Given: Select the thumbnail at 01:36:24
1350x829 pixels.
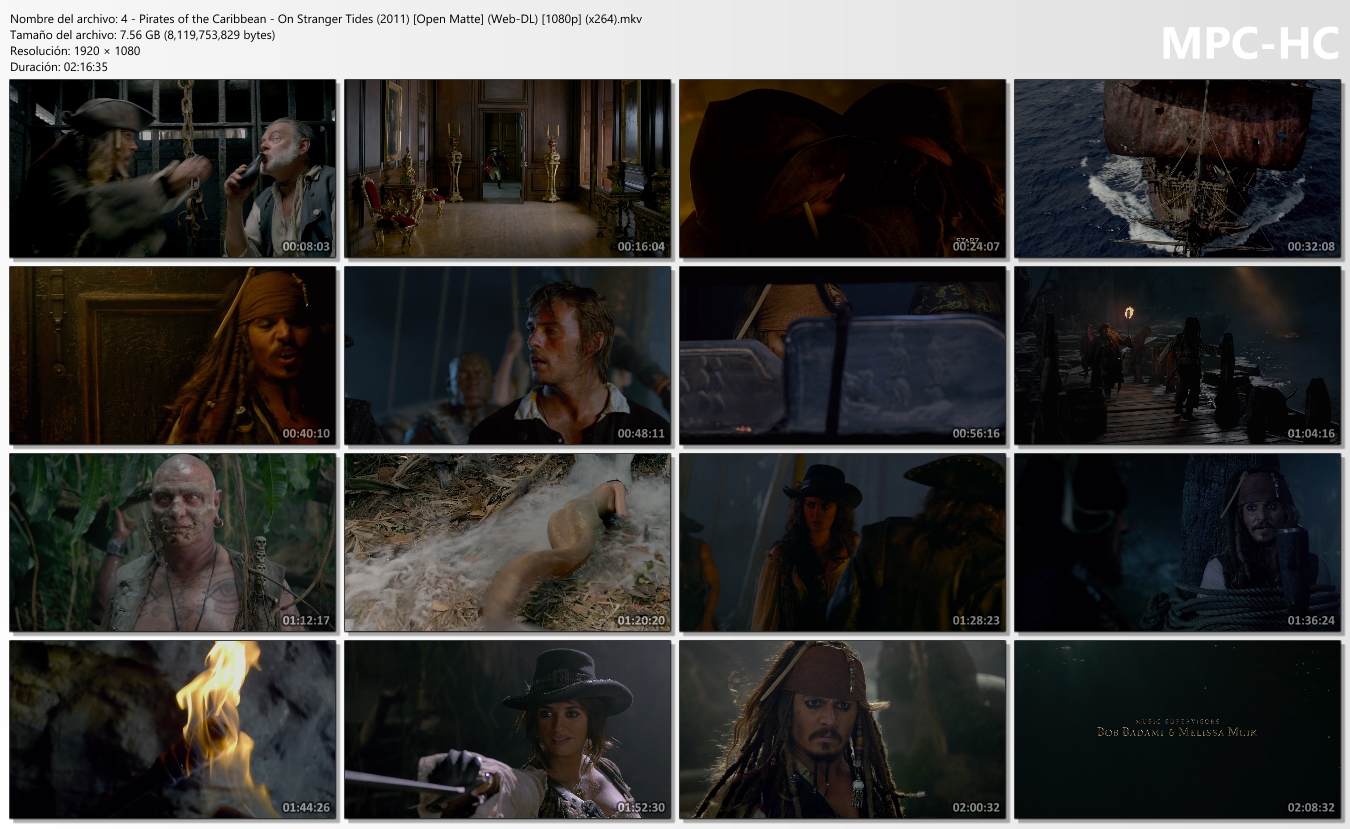Looking at the screenshot, I should [1178, 543].
